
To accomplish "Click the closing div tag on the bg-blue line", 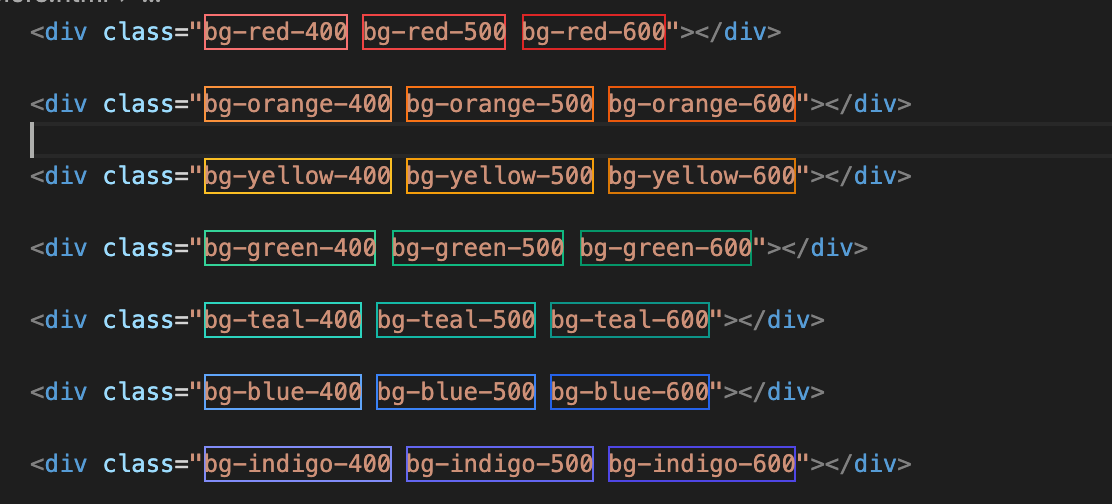I will click(782, 392).
